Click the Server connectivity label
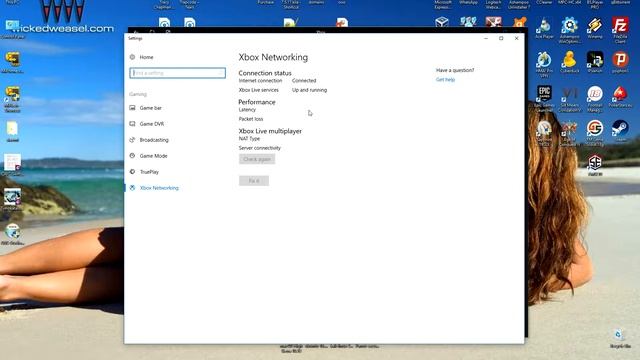The height and width of the screenshot is (360, 640). [x=260, y=148]
